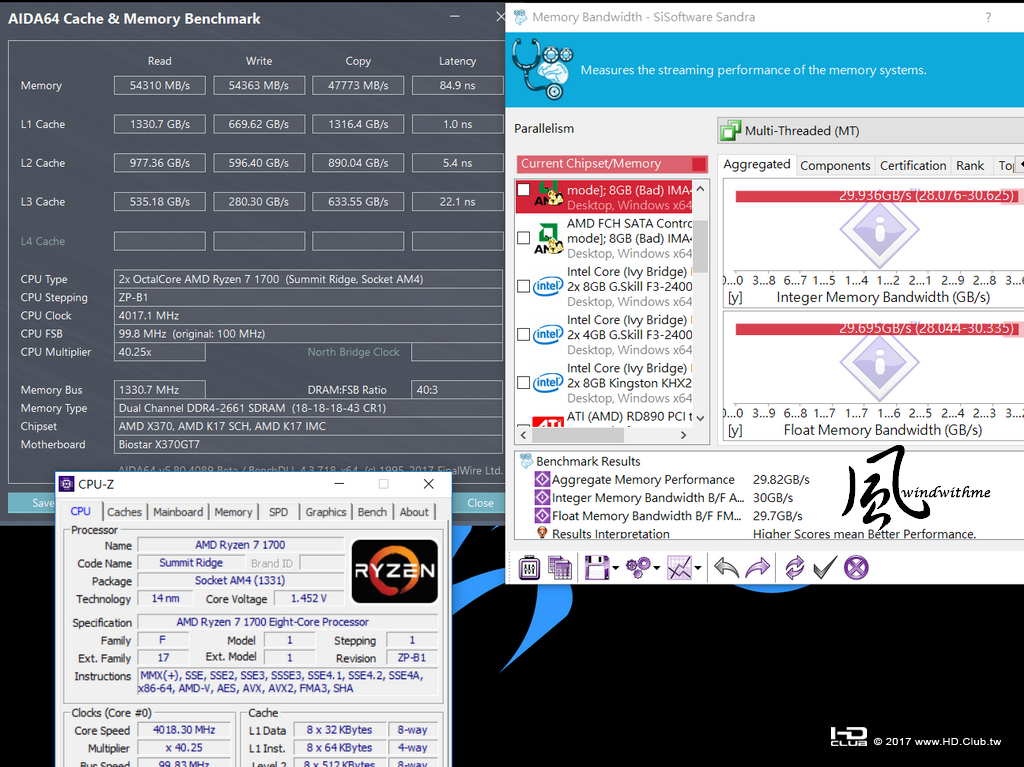Image resolution: width=1024 pixels, height=767 pixels.
Task: Open the gears engine dropdown arrow
Action: (x=656, y=568)
